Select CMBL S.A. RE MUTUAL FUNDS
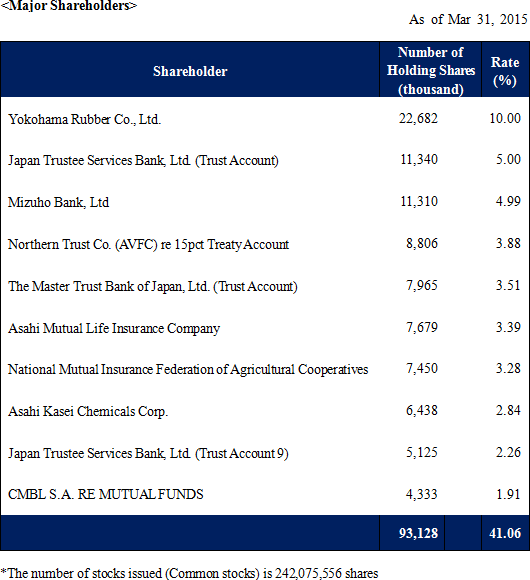The width and height of the screenshot is (530, 580). pyautogui.click(x=106, y=495)
